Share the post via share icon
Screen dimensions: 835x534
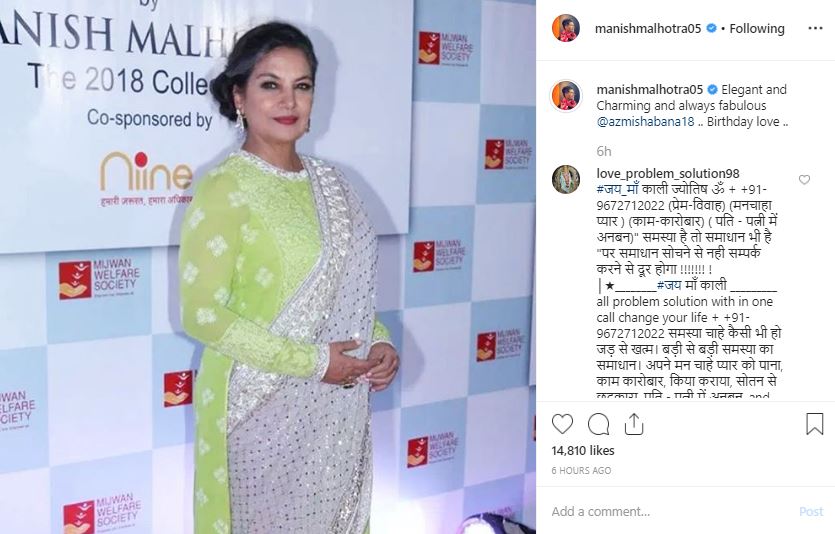[x=634, y=424]
